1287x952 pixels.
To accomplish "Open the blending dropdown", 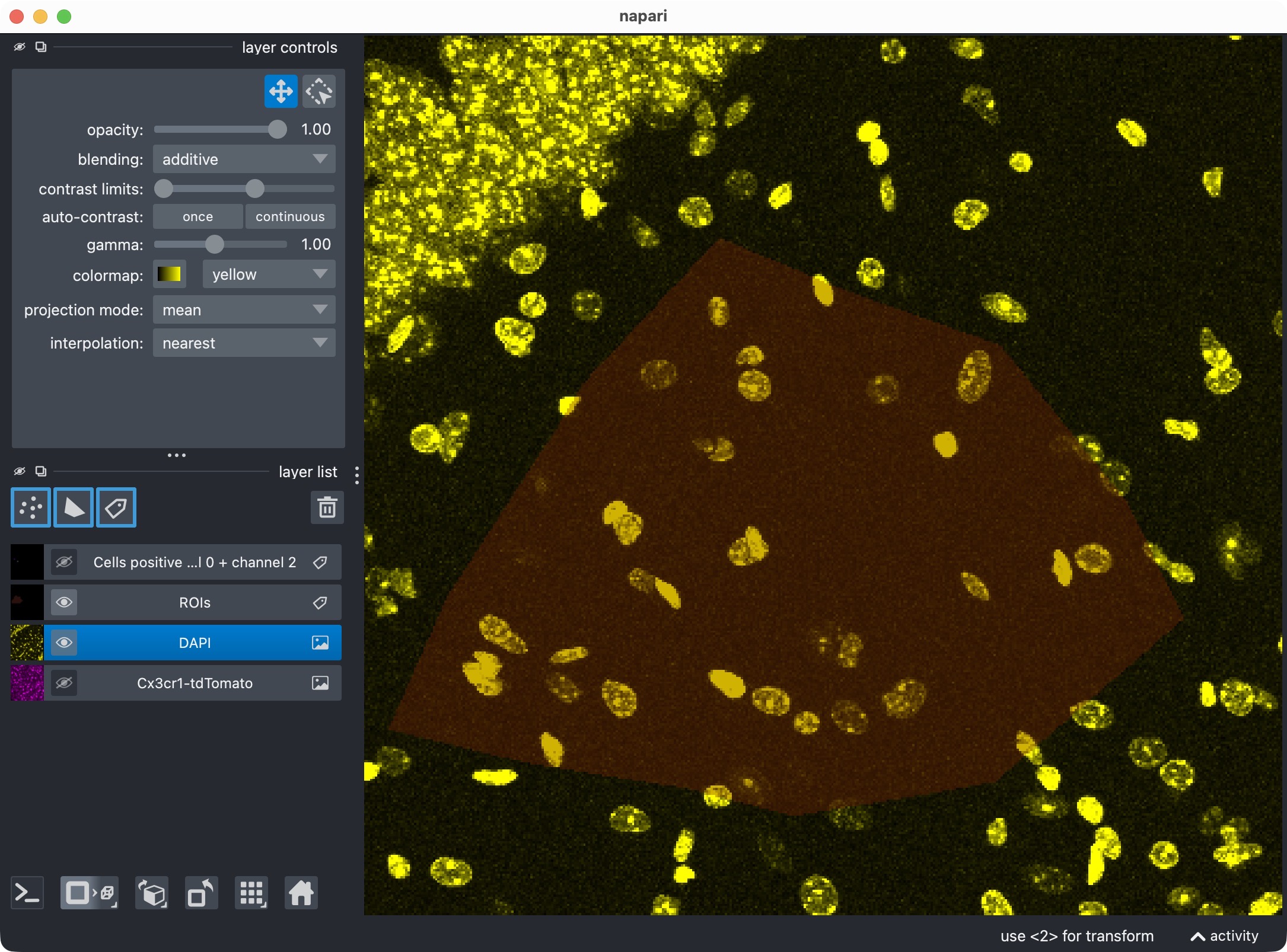I will click(244, 159).
